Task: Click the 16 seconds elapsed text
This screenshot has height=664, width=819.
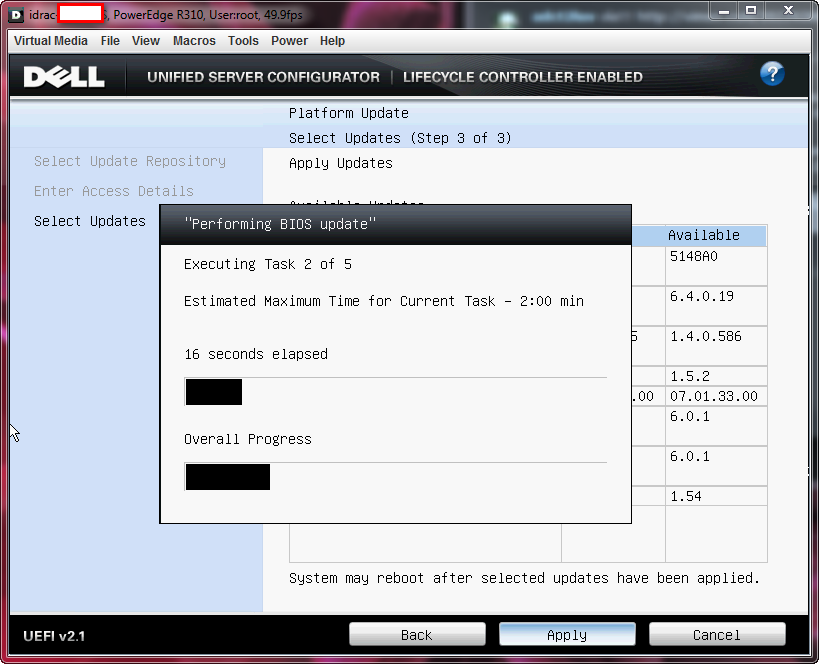Action: (x=256, y=354)
